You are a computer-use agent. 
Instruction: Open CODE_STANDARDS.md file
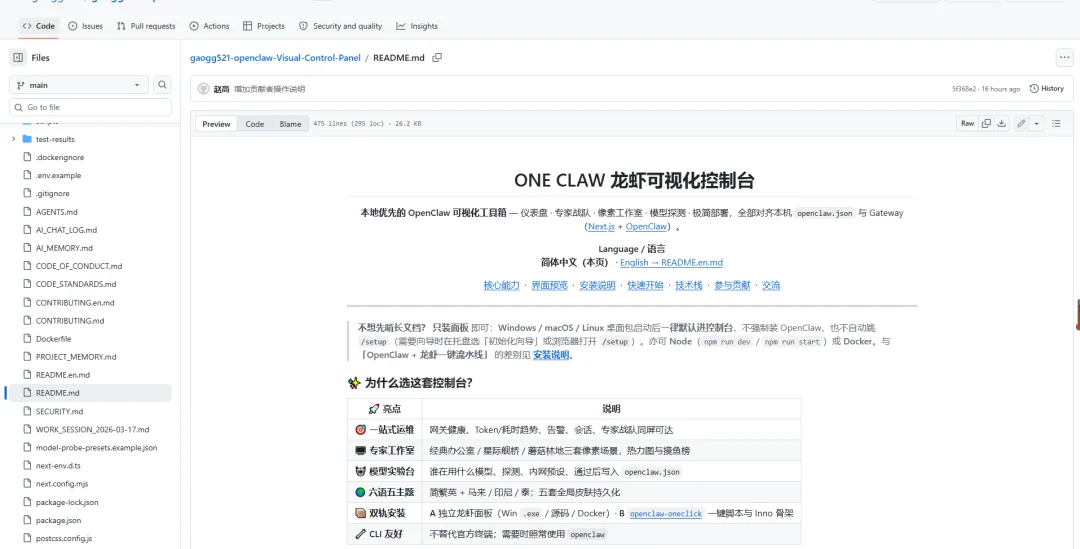point(76,284)
